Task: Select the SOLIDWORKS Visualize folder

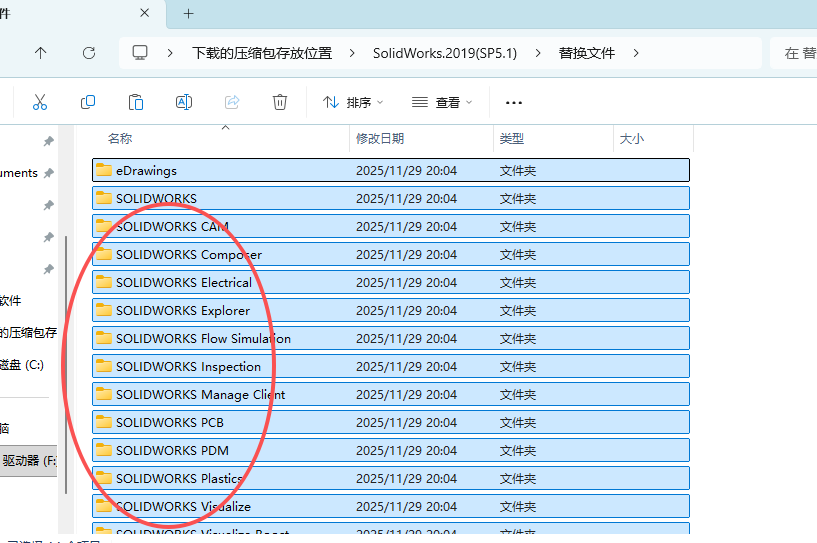Action: [391, 507]
